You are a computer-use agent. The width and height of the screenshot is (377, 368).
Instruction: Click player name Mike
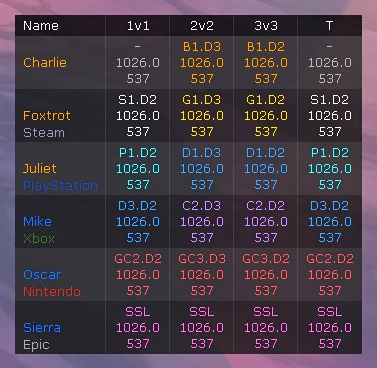point(37,221)
